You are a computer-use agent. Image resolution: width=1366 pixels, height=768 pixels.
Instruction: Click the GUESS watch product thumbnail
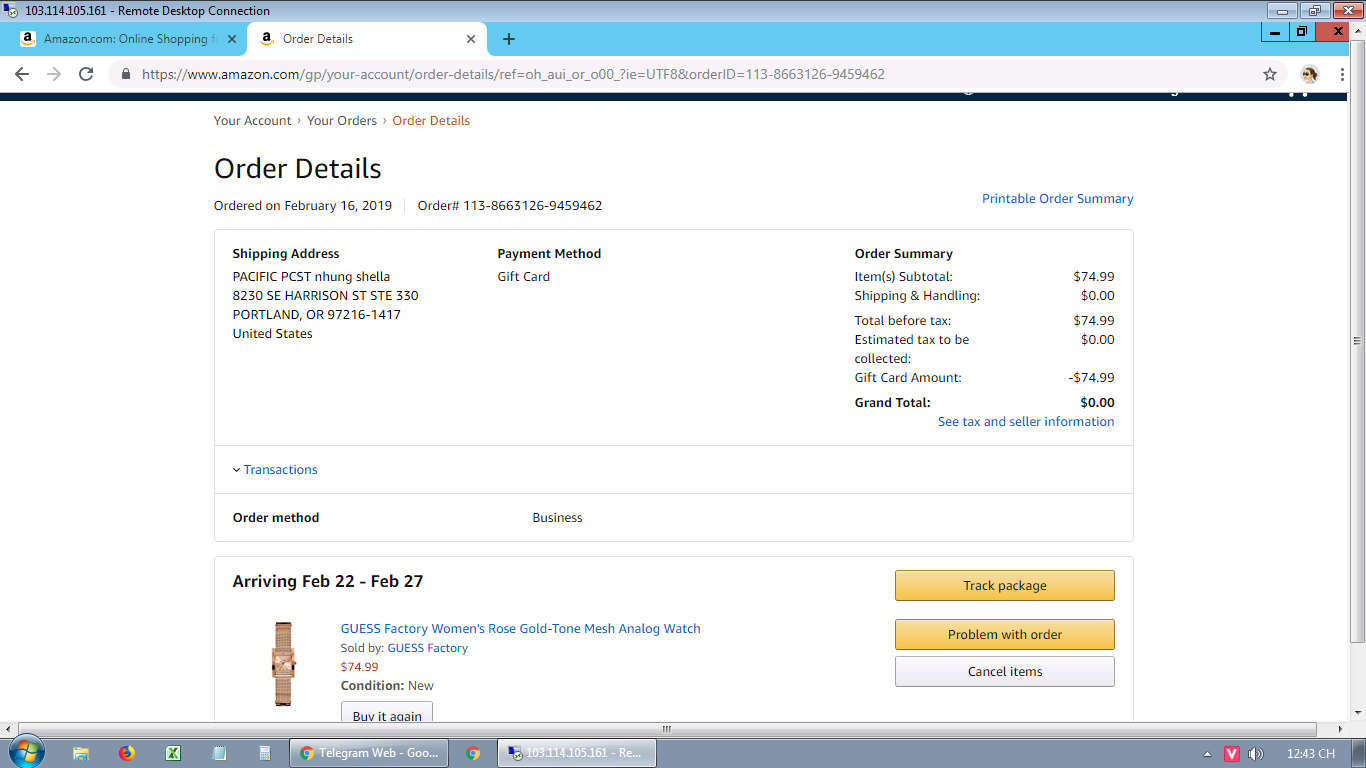click(x=284, y=664)
